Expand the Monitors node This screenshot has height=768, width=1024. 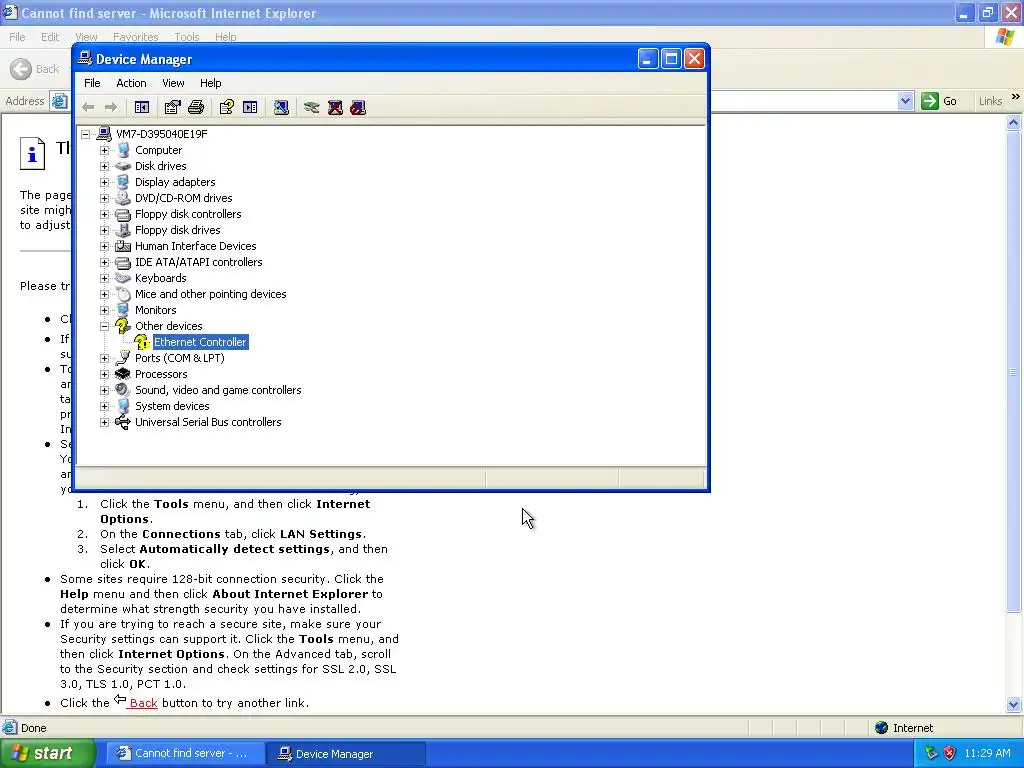[x=104, y=310]
